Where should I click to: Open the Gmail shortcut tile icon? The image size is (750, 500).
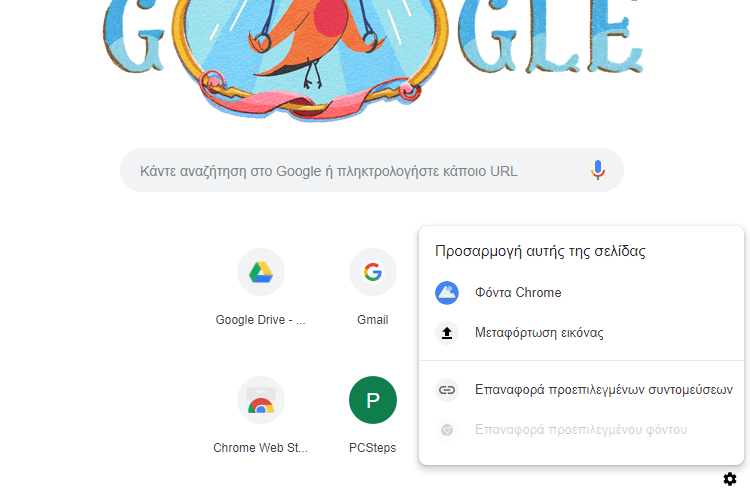point(373,272)
